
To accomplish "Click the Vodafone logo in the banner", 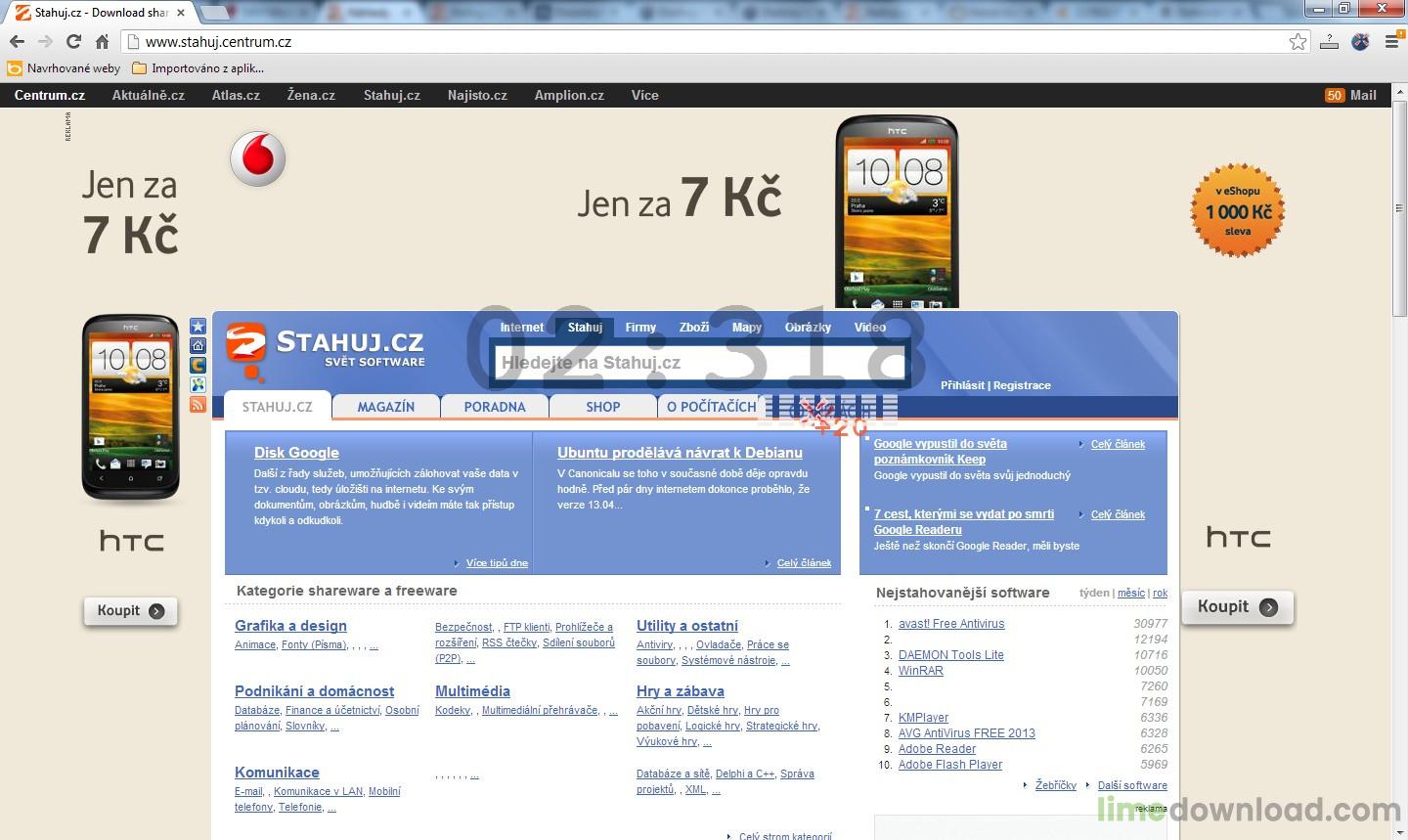I will pyautogui.click(x=257, y=158).
